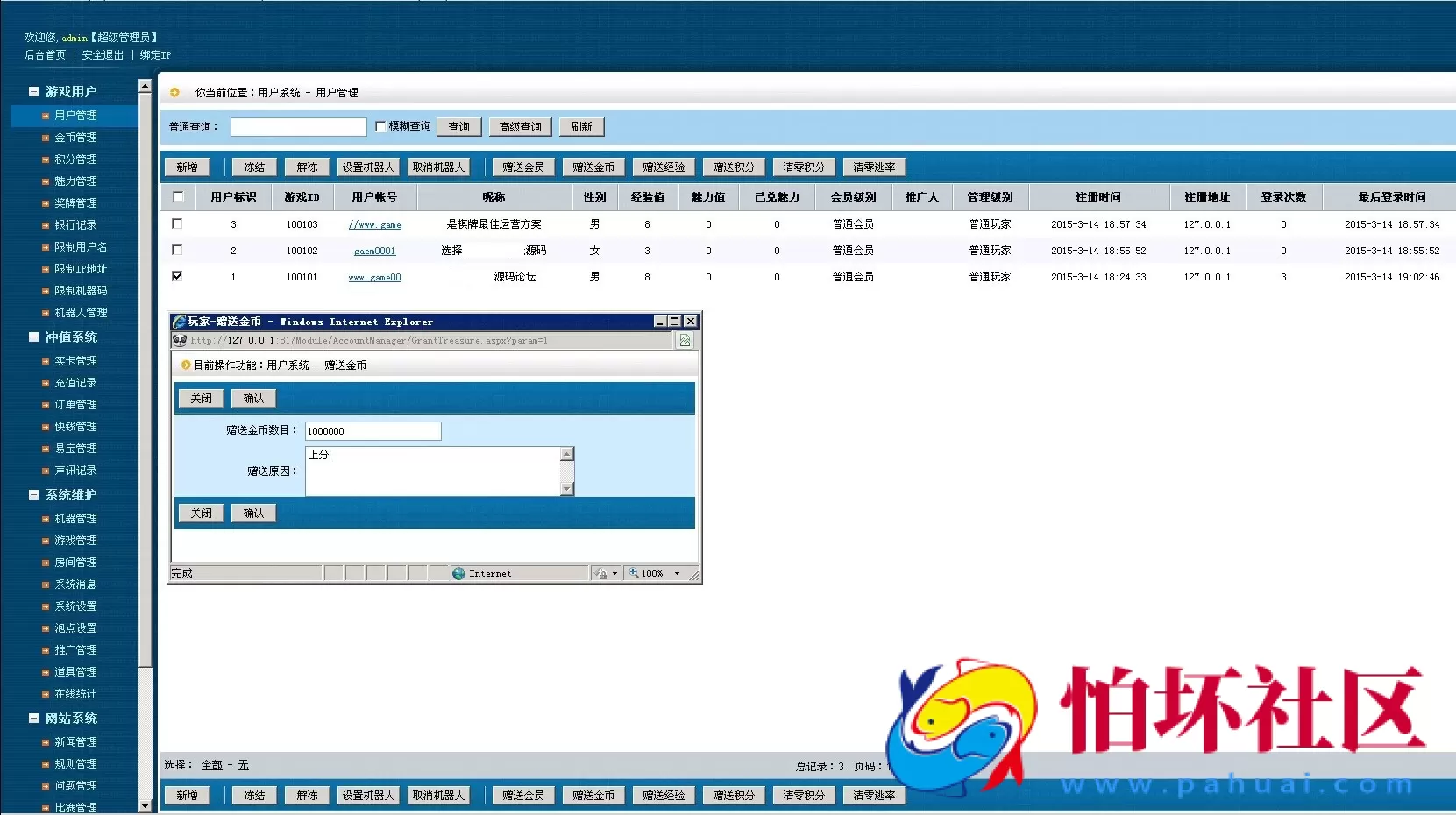The width and height of the screenshot is (1456, 815).
Task: Click sidebar scrollbar down arrow
Action: click(146, 805)
